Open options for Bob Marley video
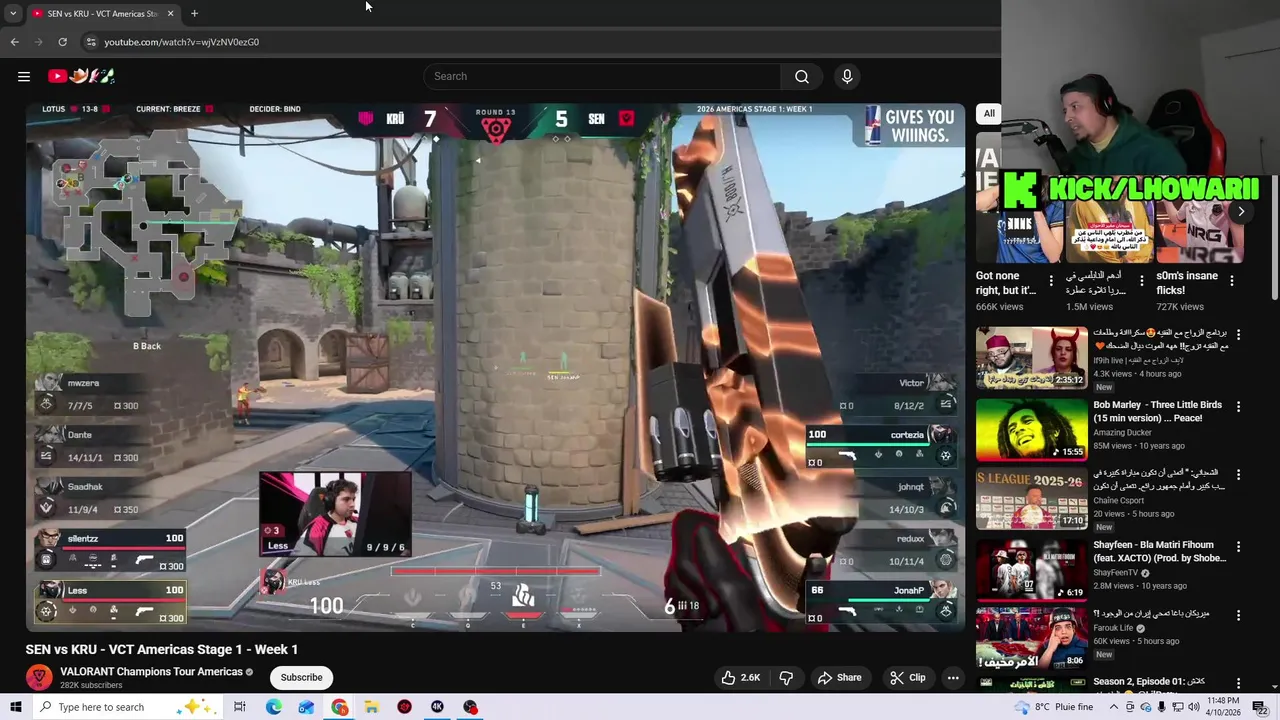The image size is (1280, 720). click(1238, 407)
